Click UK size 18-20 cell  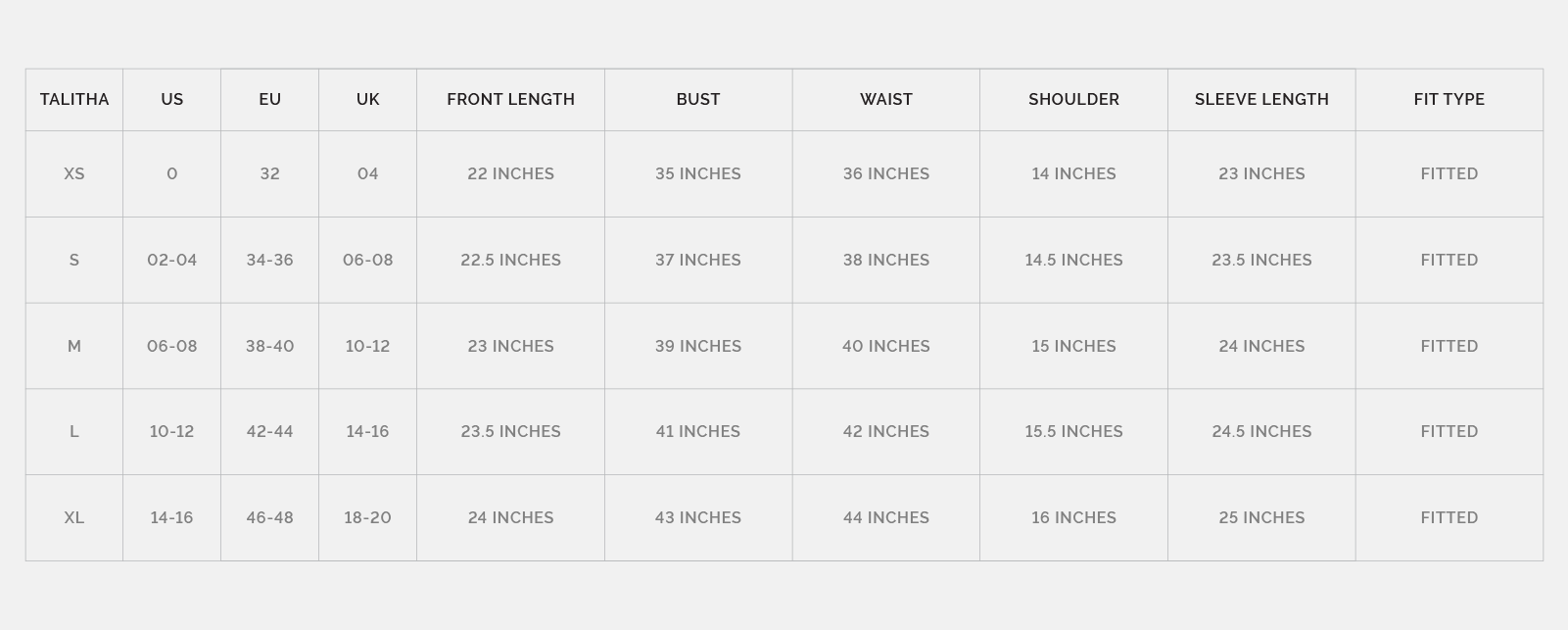pos(367,517)
